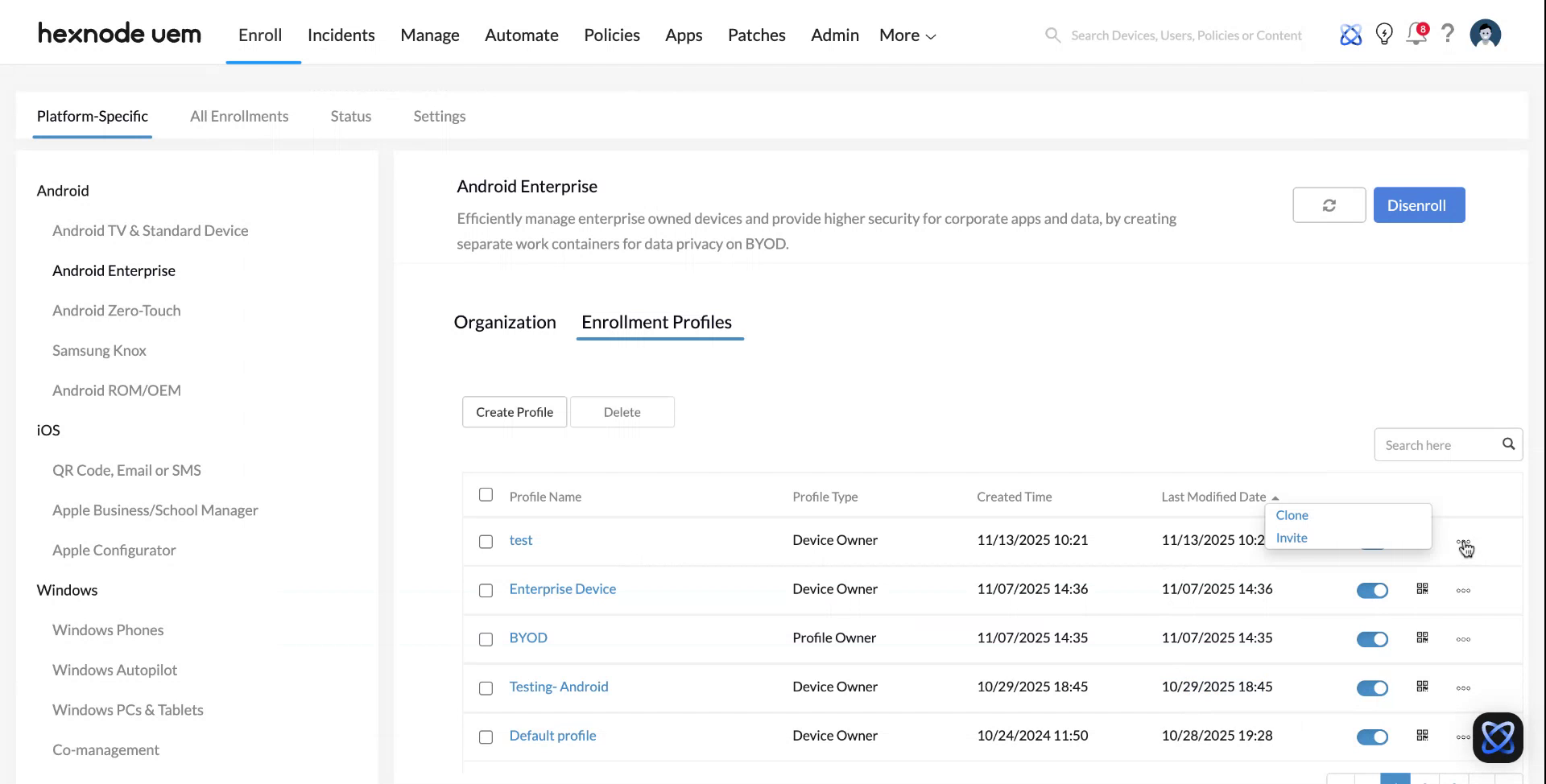Click the Hexnode Genie icon in top bar

1351,34
